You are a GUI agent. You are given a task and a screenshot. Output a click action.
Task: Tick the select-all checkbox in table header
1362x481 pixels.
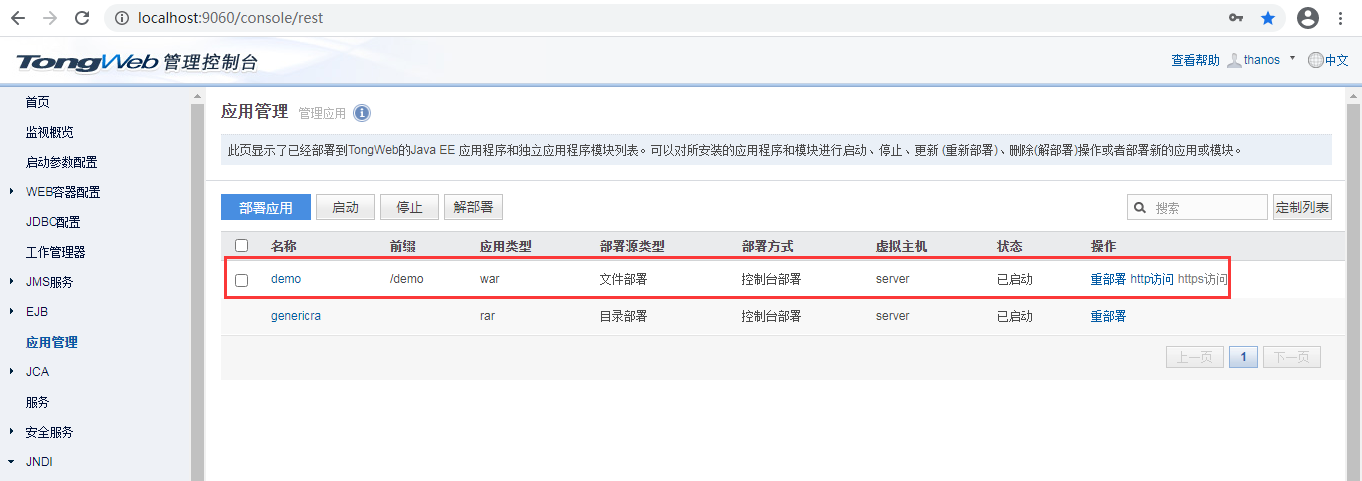[241, 245]
